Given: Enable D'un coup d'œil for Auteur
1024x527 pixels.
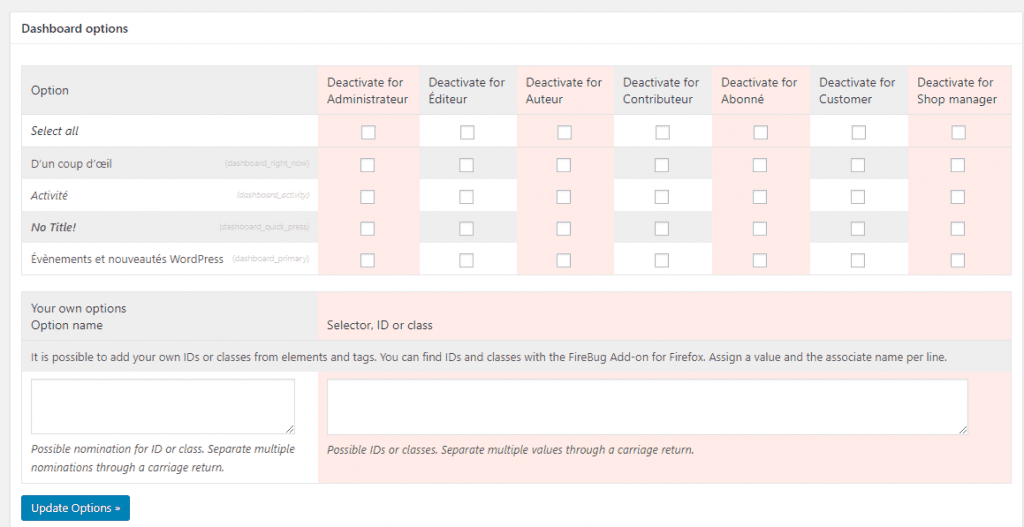Looking at the screenshot, I should tap(564, 165).
